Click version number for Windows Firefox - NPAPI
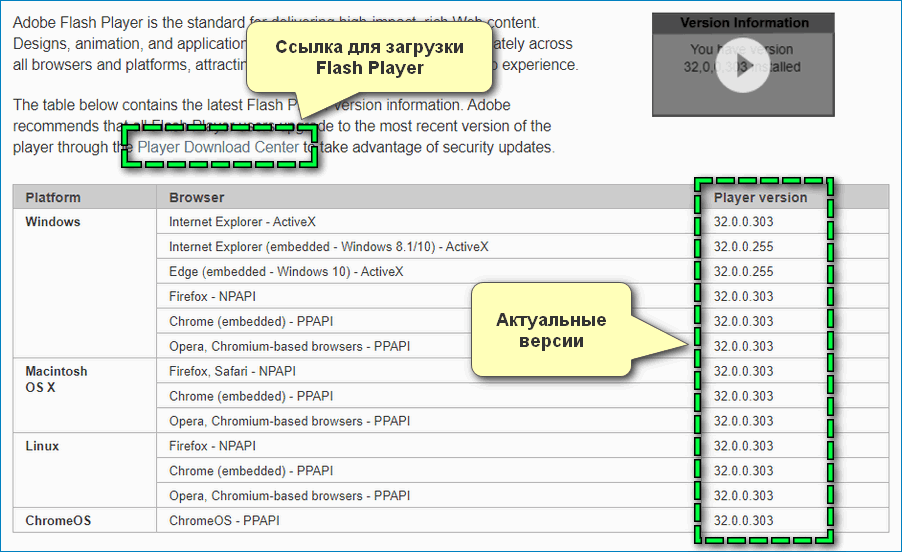 pos(743,297)
